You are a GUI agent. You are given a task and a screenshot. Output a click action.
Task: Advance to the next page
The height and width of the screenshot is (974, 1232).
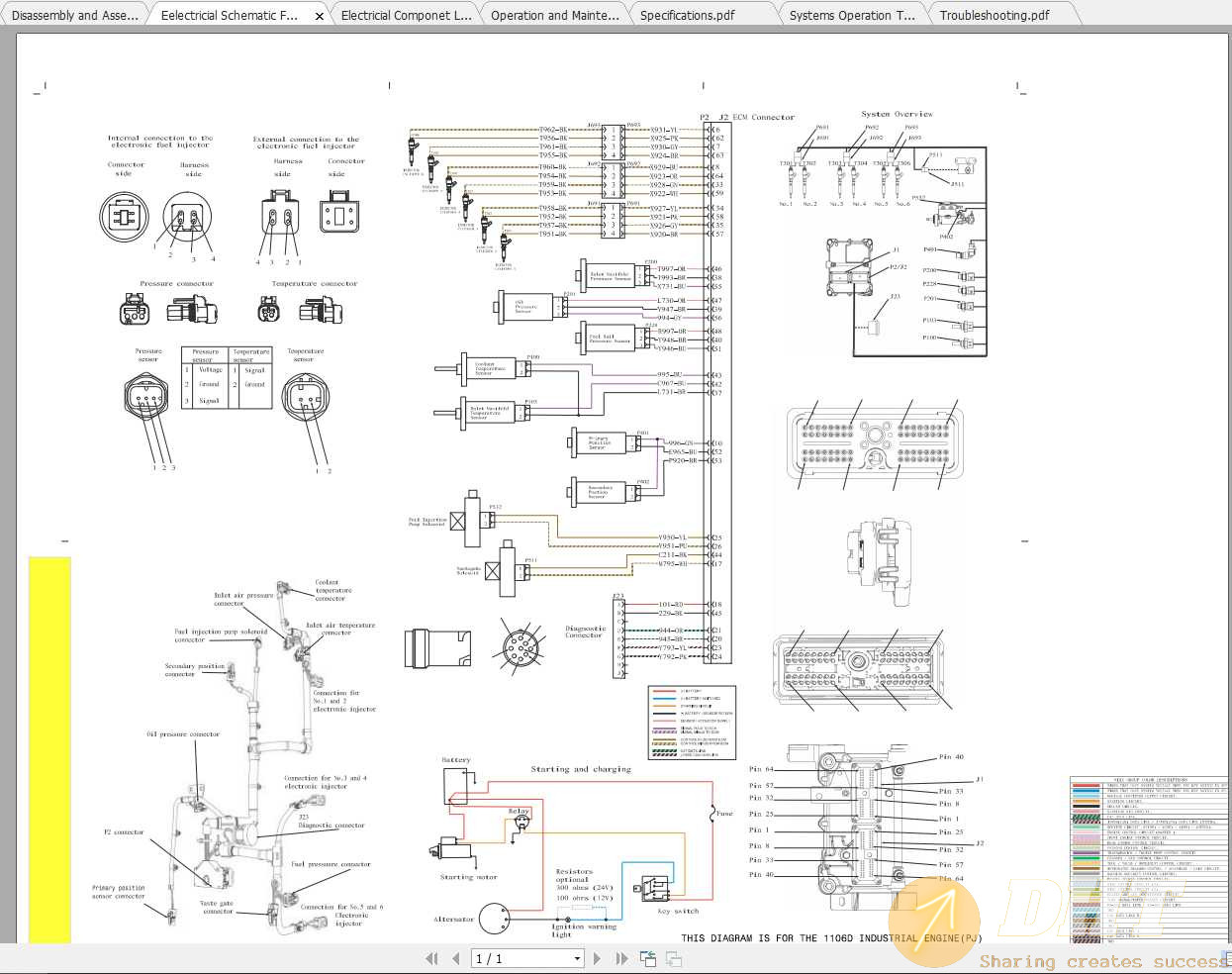click(597, 958)
